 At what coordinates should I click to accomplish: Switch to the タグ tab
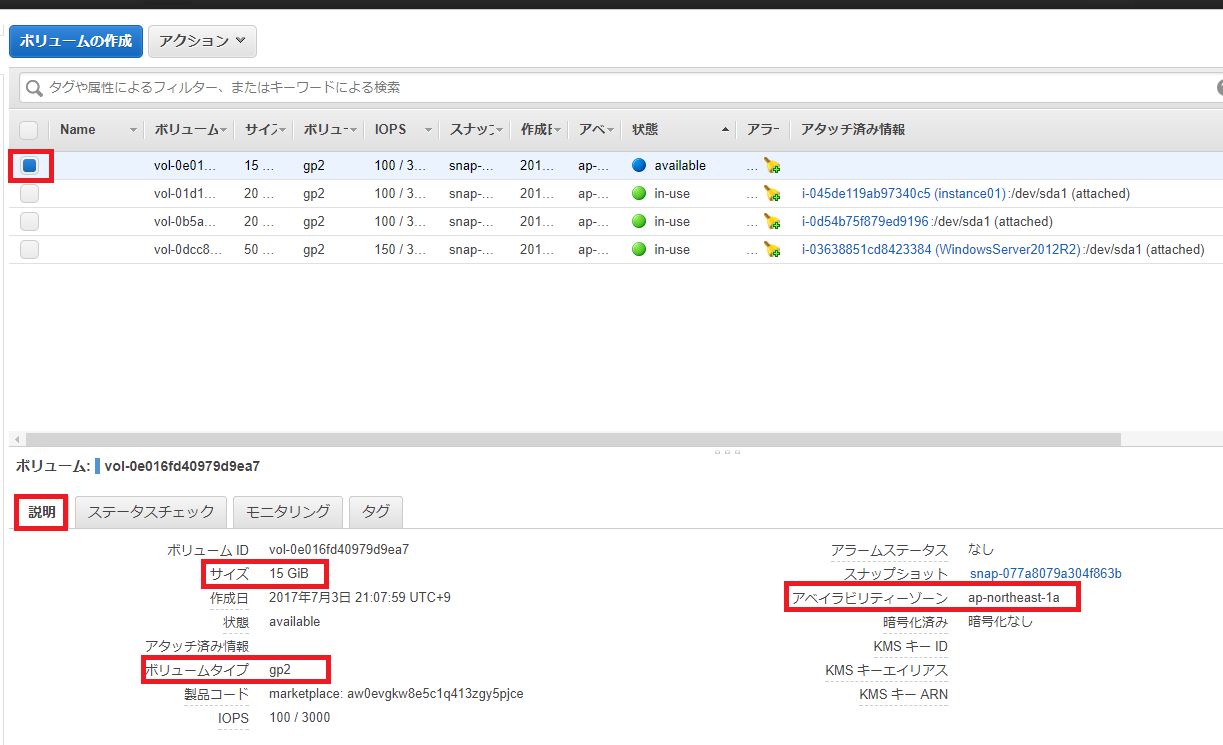tap(376, 512)
